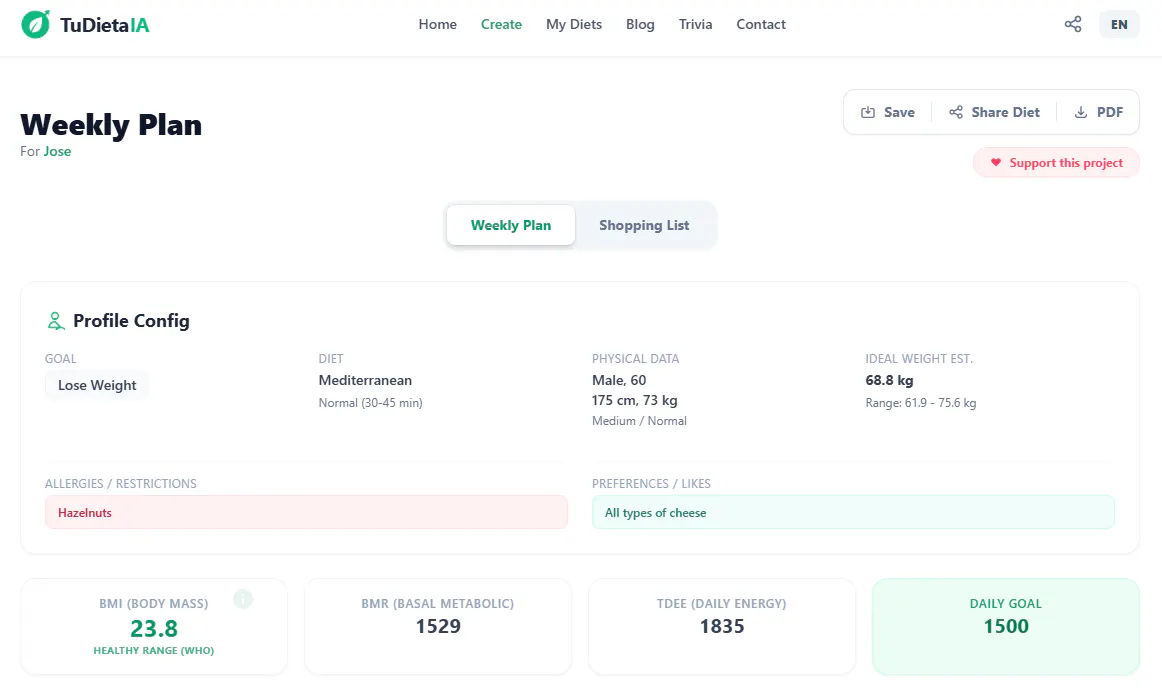This screenshot has height=699, width=1162.
Task: Click the share icon in top navigation
Action: [x=1072, y=24]
